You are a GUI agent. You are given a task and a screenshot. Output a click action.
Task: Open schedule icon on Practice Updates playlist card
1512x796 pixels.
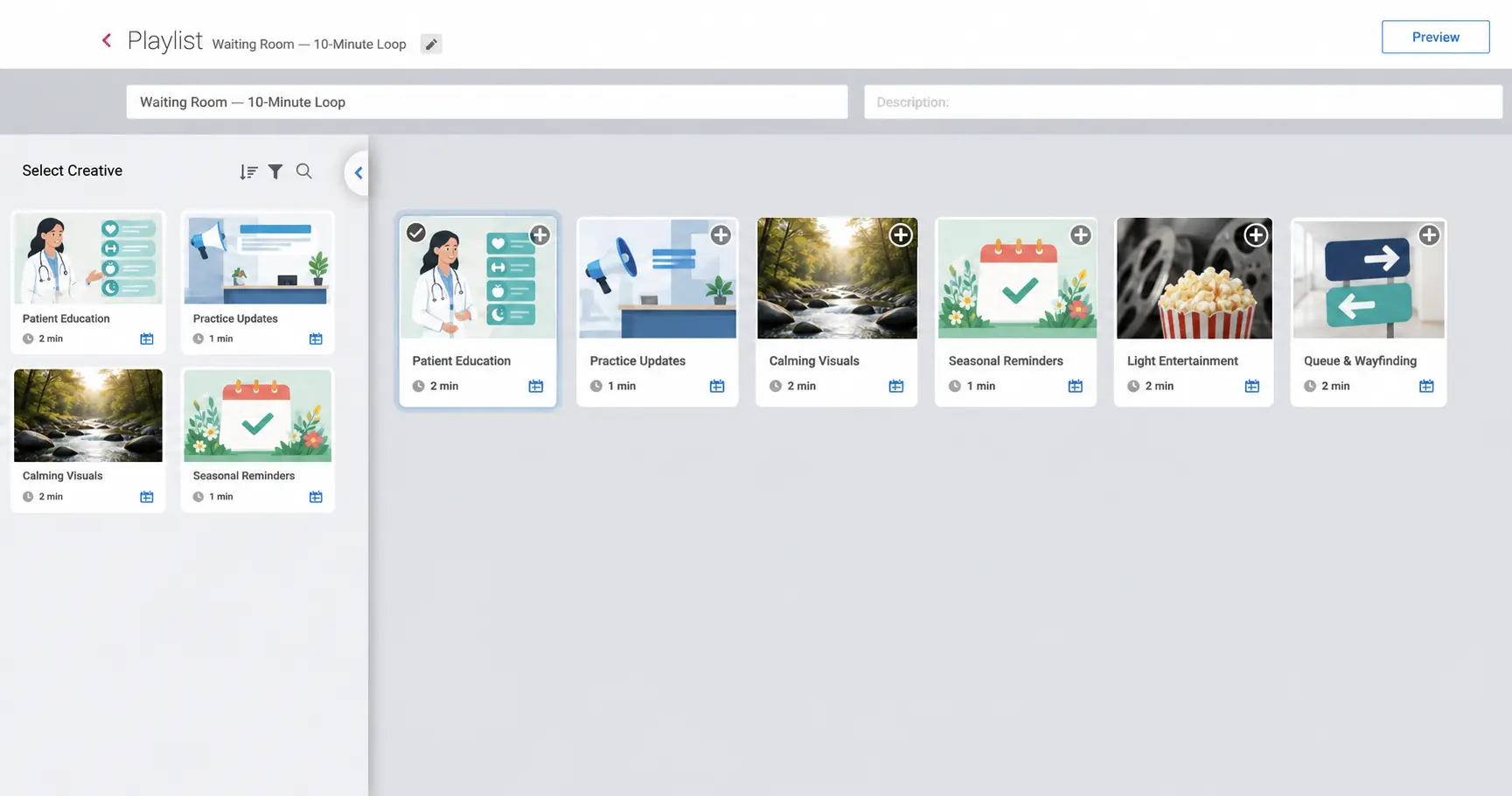click(717, 386)
